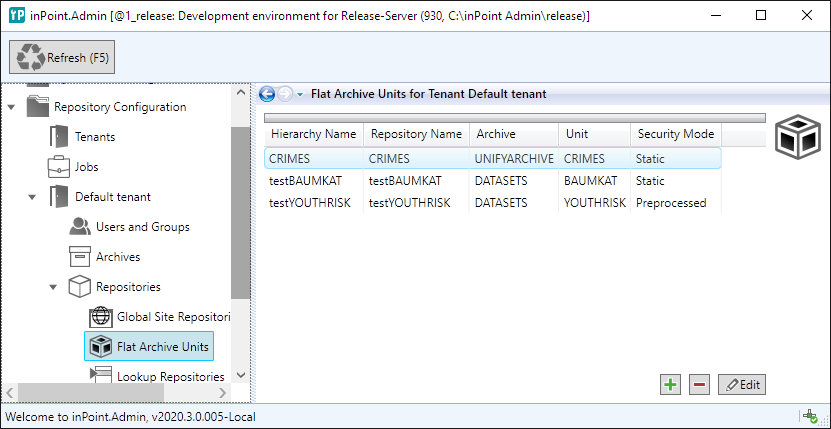The width and height of the screenshot is (831, 429).
Task: Click the Repositories cube icon
Action: pyautogui.click(x=80, y=287)
